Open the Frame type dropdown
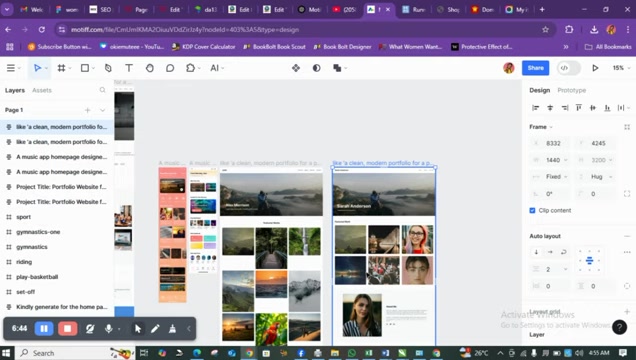 [541, 127]
